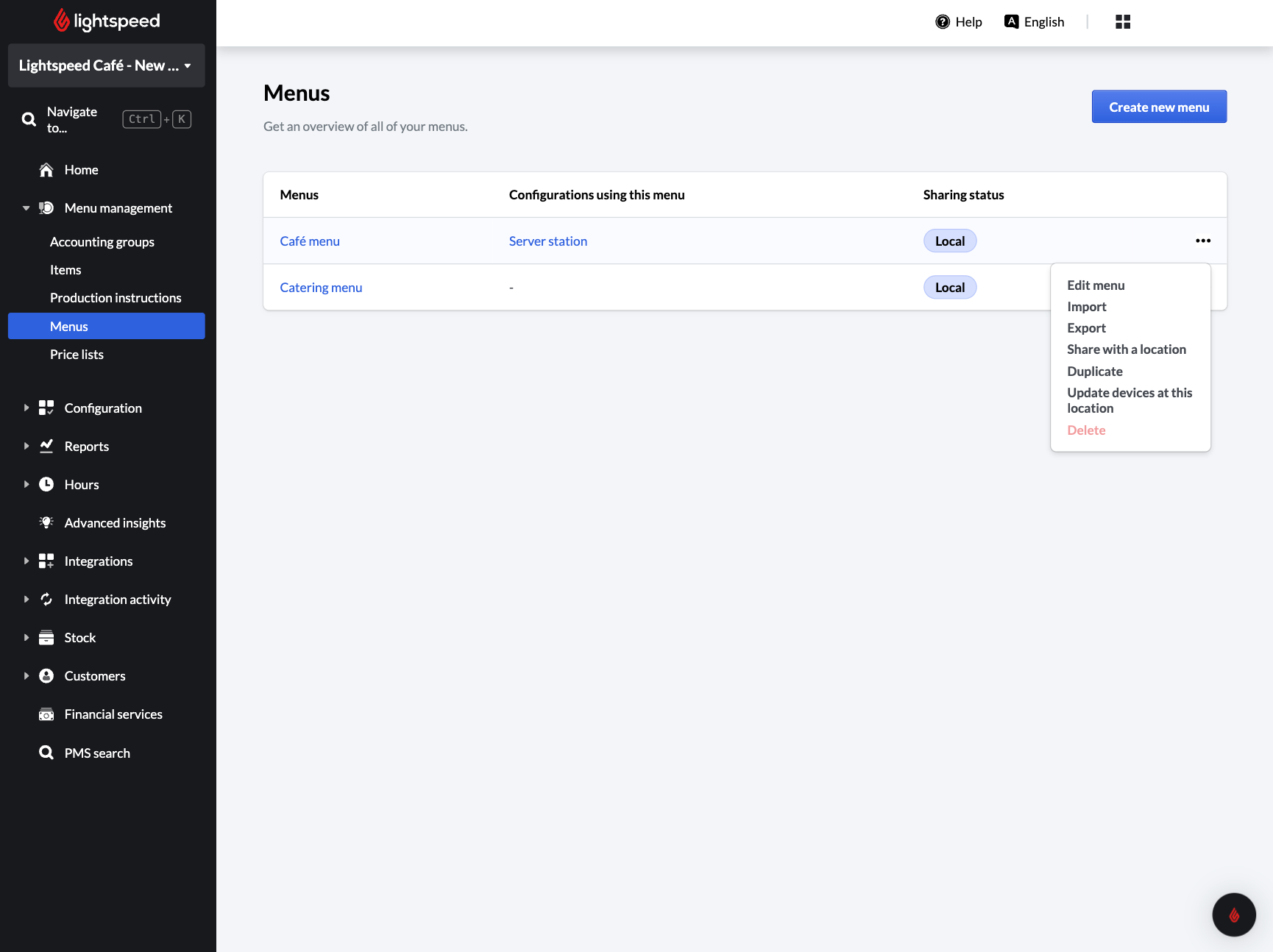This screenshot has height=952, width=1273.
Task: Open the Server station configuration link
Action: pos(547,241)
